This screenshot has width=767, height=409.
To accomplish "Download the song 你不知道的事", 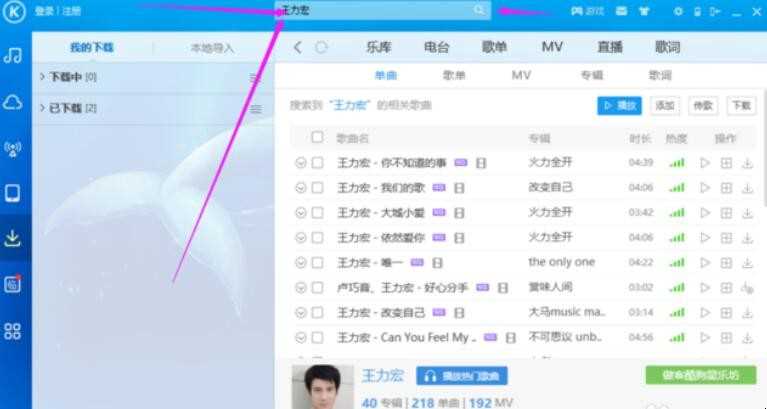I will [x=747, y=163].
